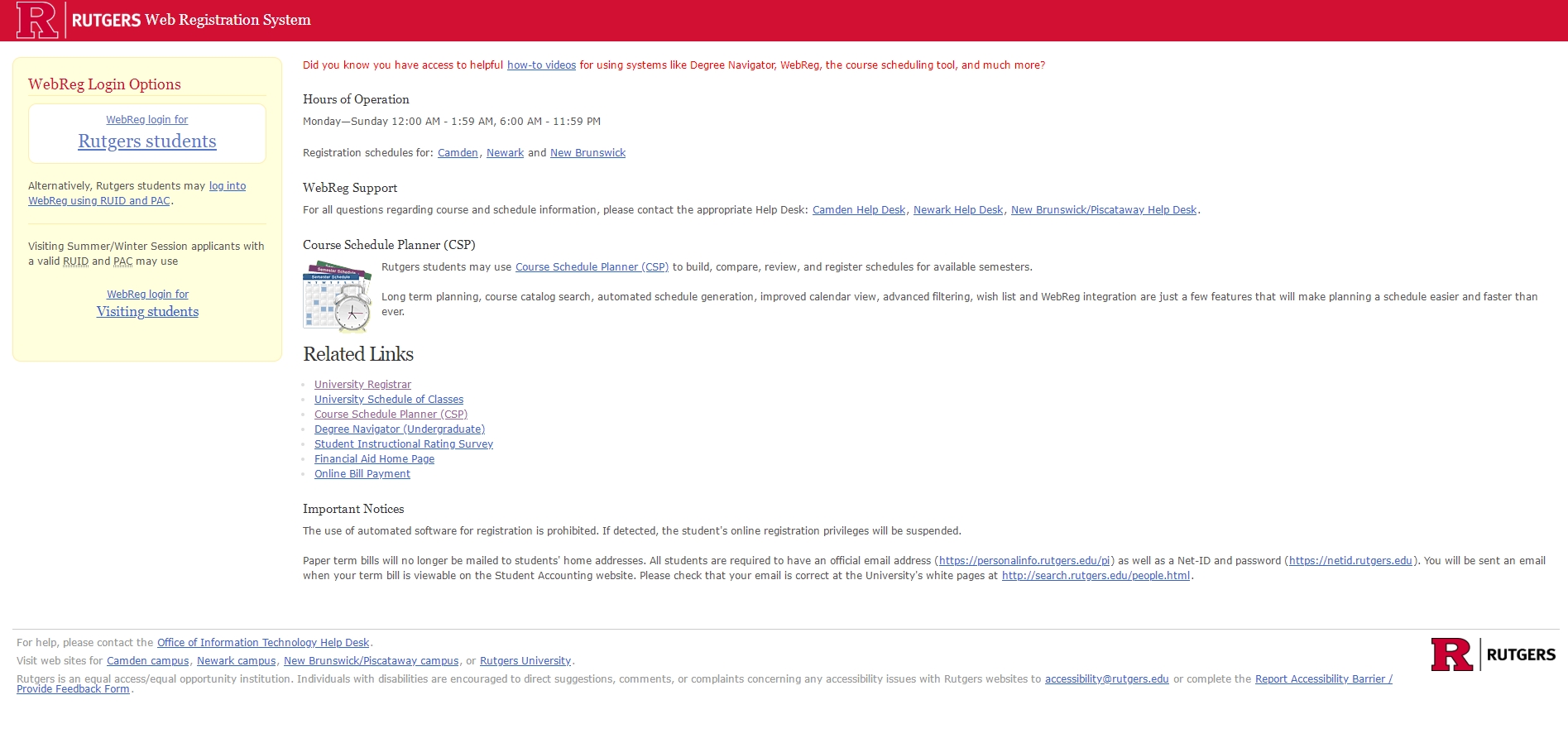View New Brunswick registration schedule
This screenshot has width=1568, height=743.
click(x=587, y=153)
